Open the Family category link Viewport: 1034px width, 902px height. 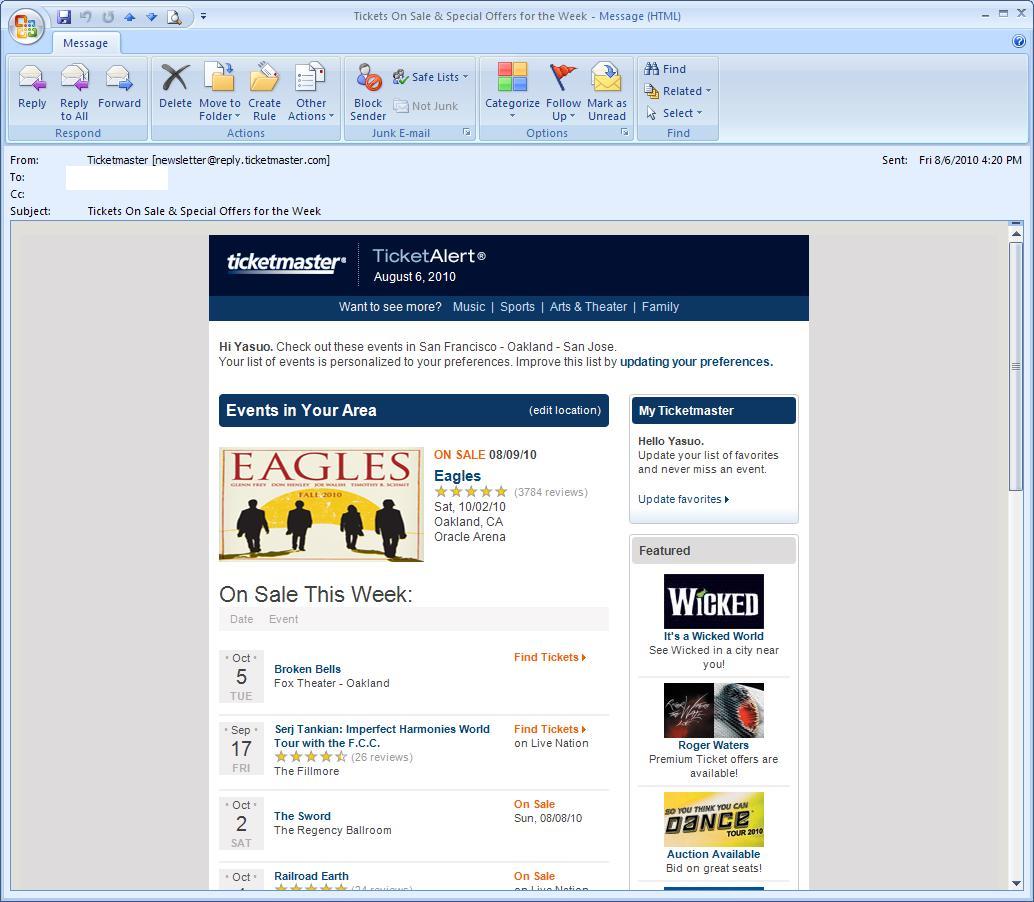point(660,307)
